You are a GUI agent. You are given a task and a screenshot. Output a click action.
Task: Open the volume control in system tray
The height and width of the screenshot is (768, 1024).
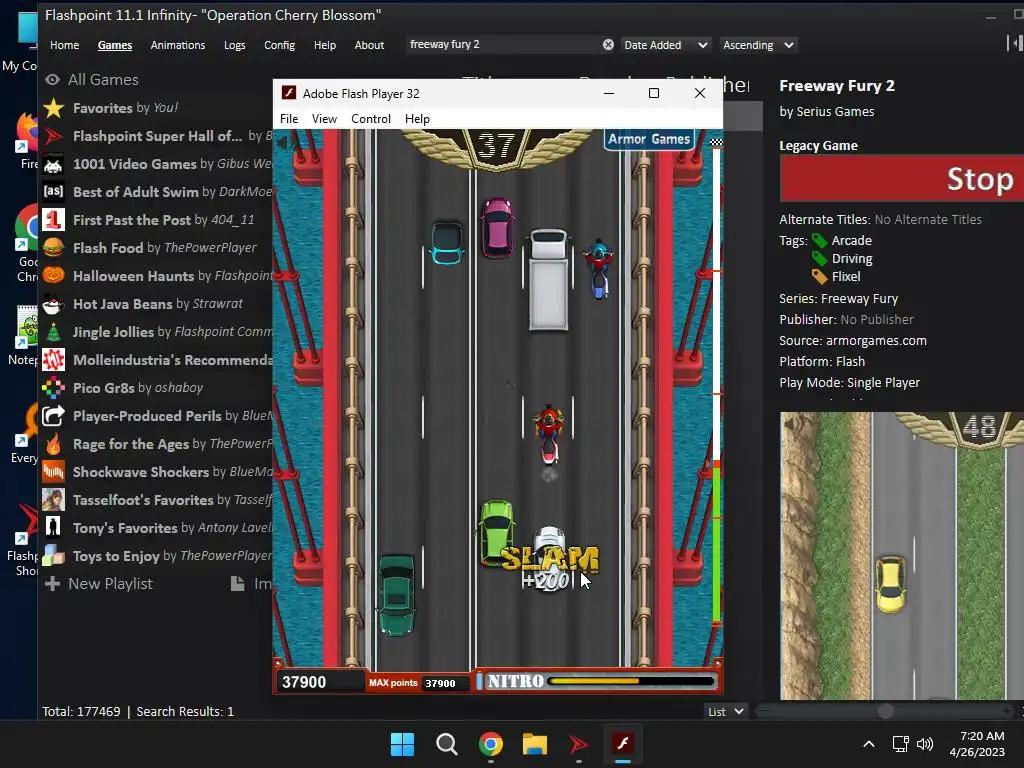(x=925, y=744)
